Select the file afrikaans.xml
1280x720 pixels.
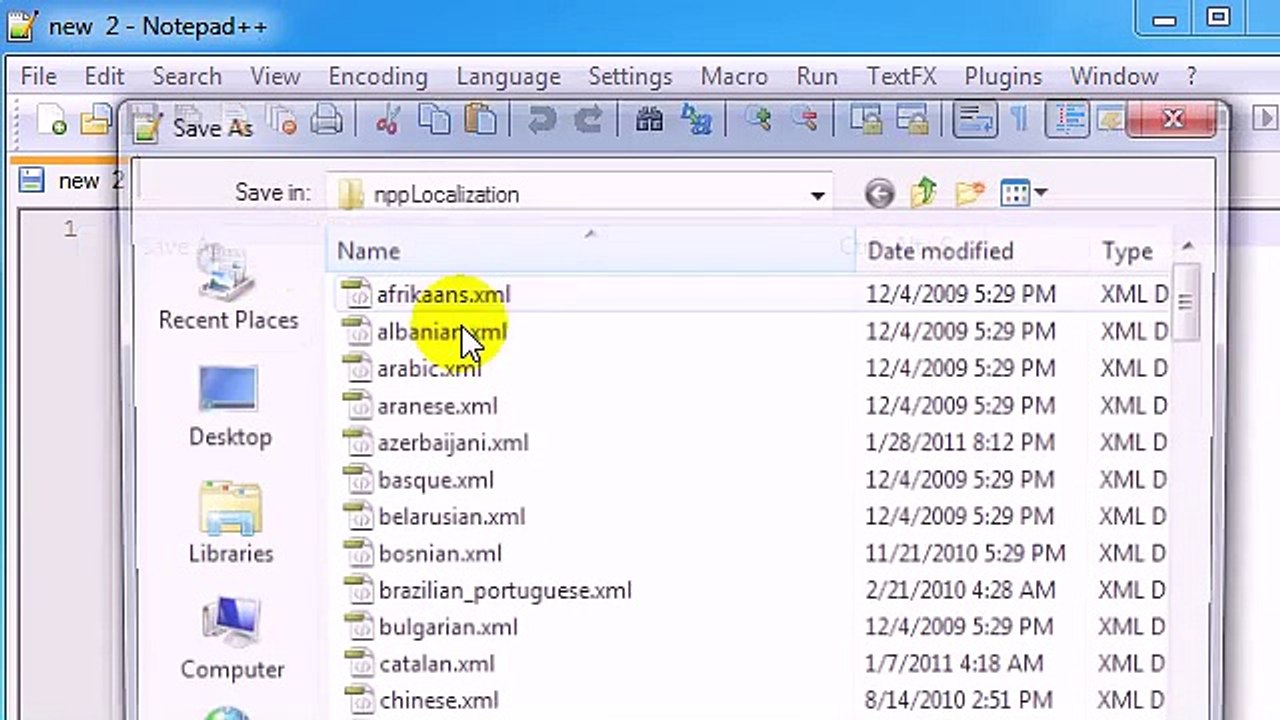[x=444, y=294]
